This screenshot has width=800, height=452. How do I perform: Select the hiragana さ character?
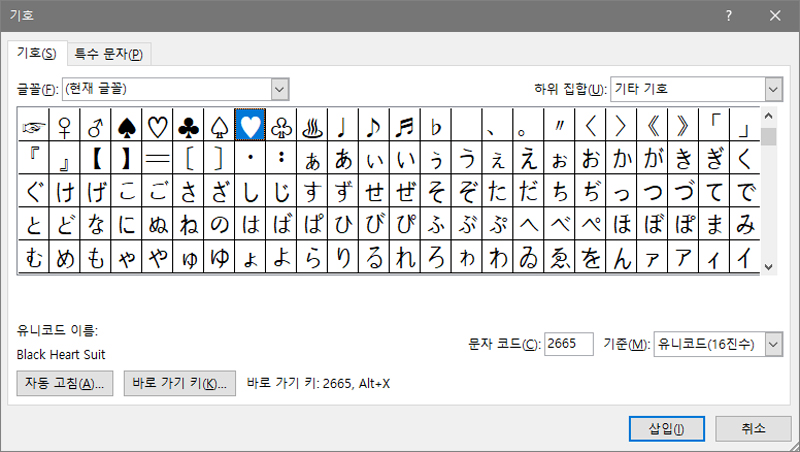coord(188,191)
